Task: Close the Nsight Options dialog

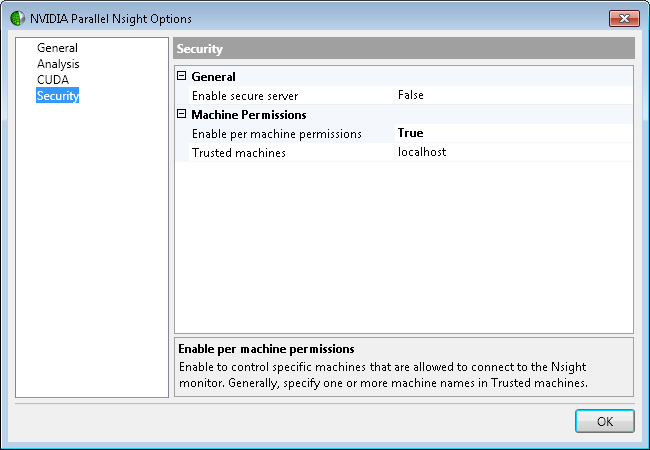Action: (x=622, y=19)
